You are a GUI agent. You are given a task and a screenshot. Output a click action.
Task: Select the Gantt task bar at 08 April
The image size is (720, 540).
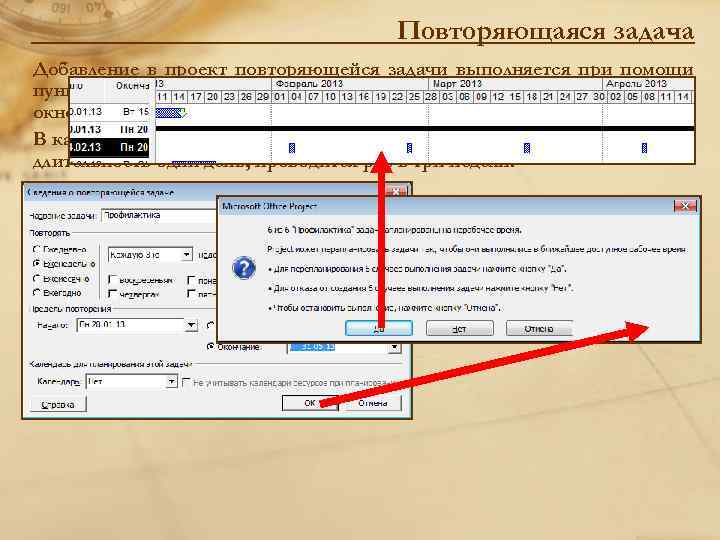pyautogui.click(x=644, y=148)
